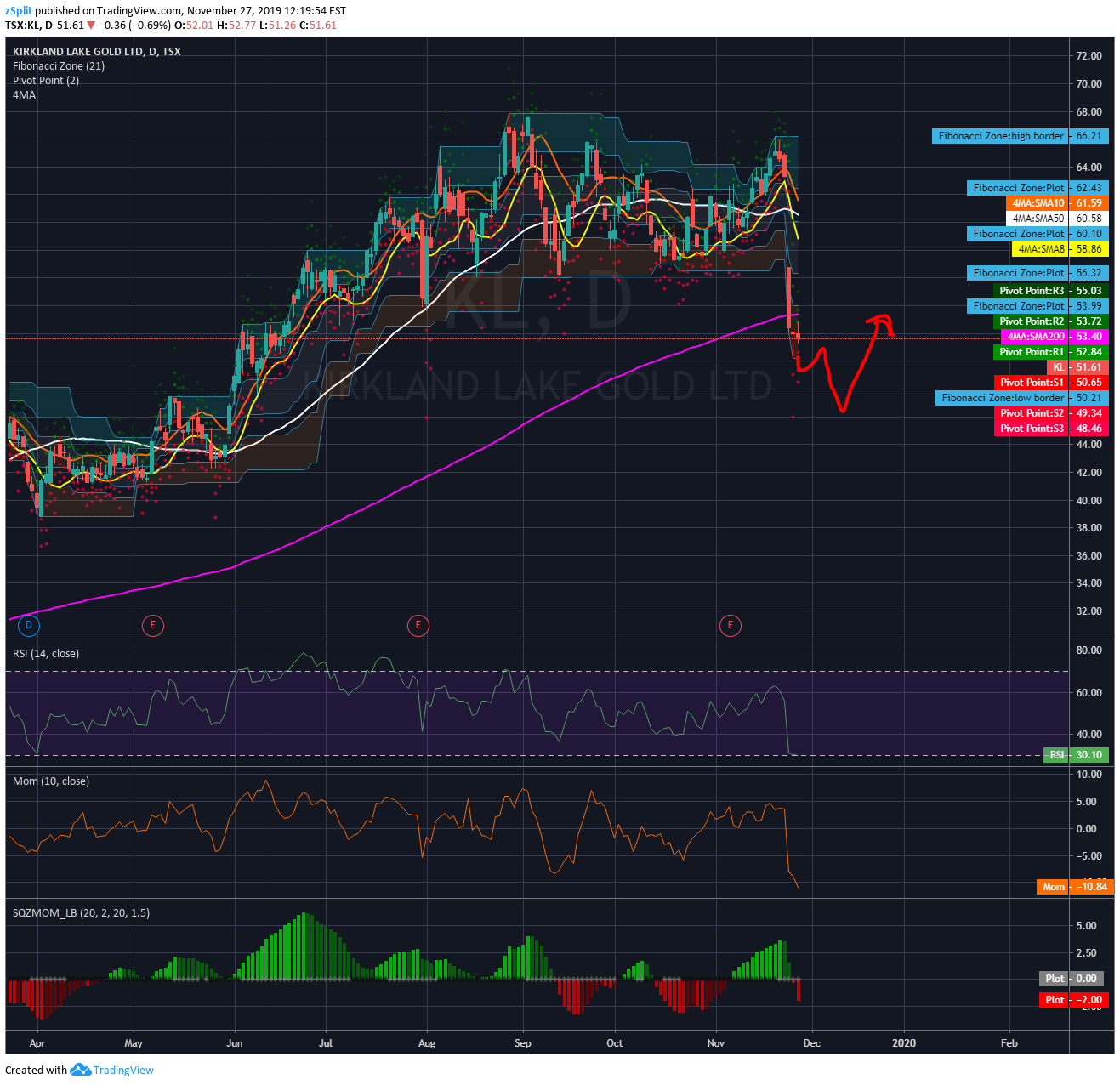Click the dividend 'D' marker in April
1120x1085 pixels.
point(29,626)
